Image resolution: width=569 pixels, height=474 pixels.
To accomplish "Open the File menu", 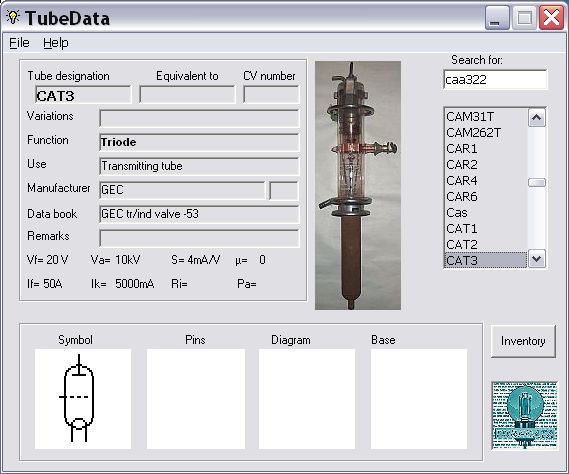I will pyautogui.click(x=19, y=43).
